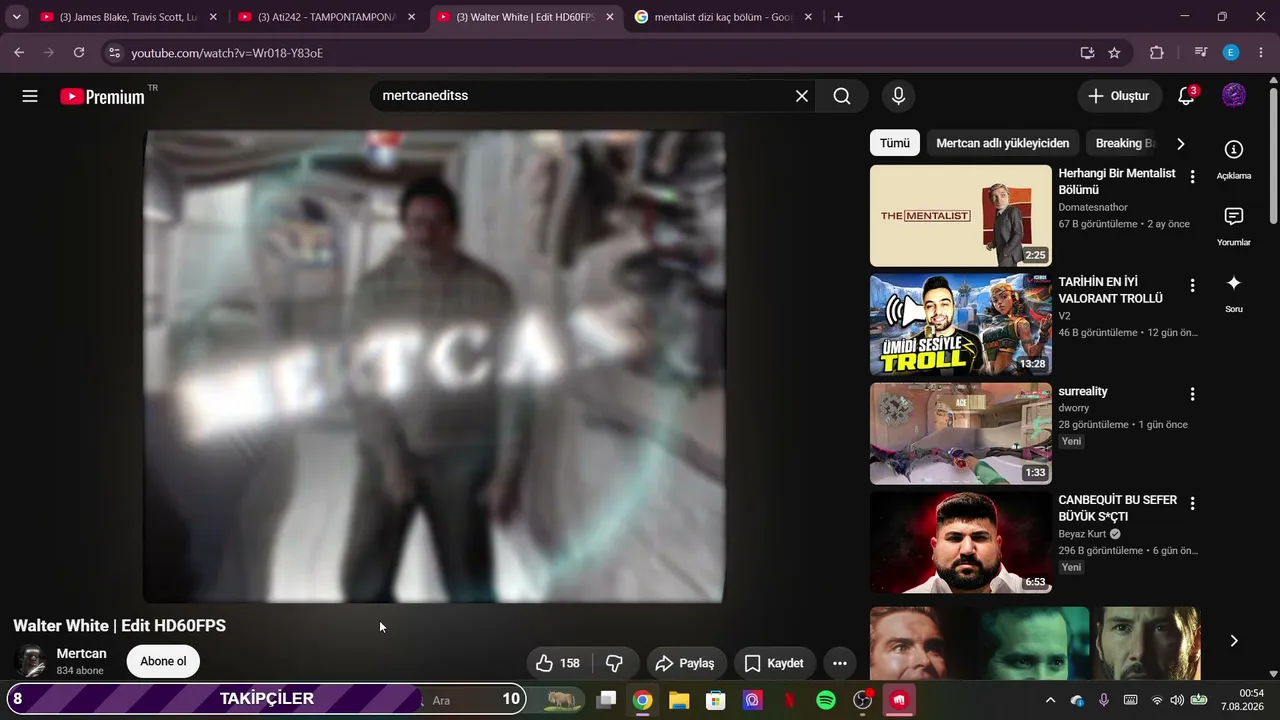Show hidden system tray icons
The image size is (1280, 720).
pyautogui.click(x=1050, y=700)
